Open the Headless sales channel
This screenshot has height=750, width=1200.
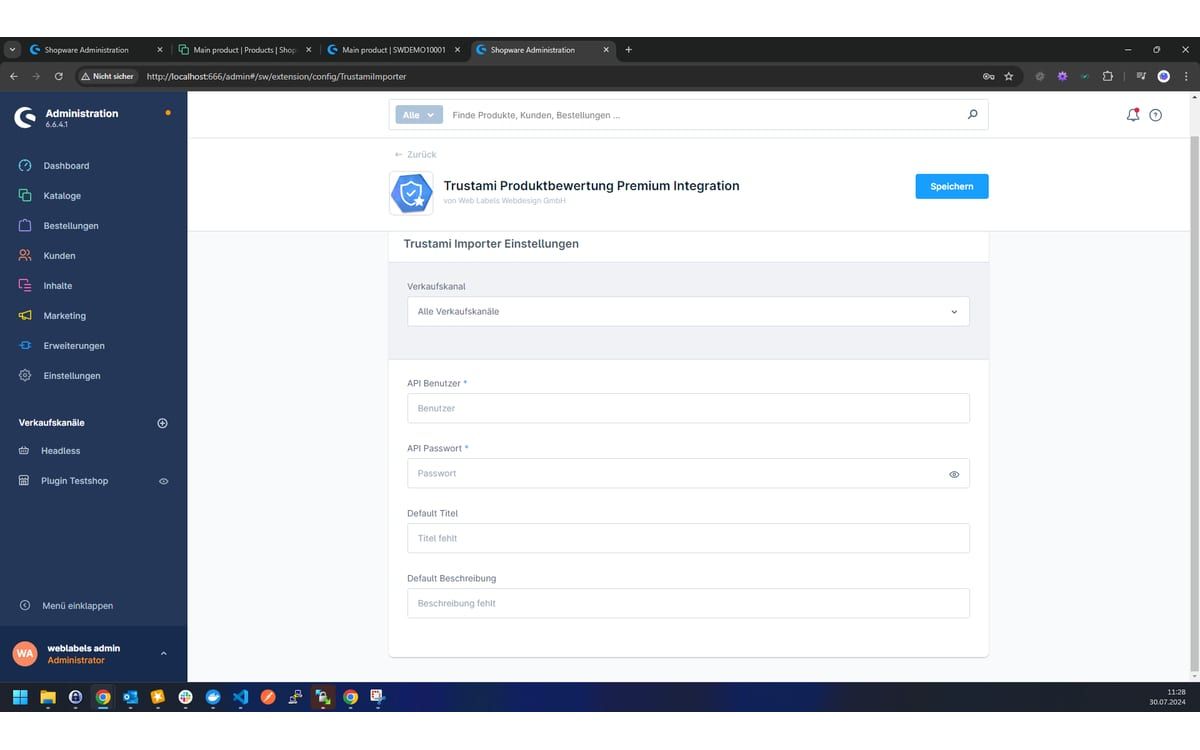(60, 451)
